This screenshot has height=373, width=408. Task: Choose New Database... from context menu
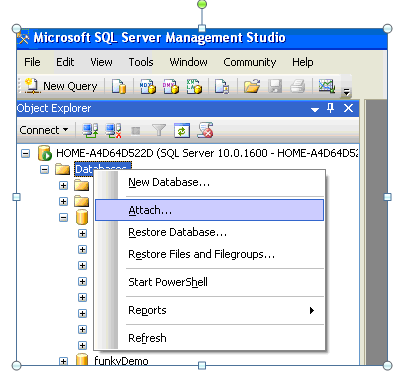pos(209,182)
